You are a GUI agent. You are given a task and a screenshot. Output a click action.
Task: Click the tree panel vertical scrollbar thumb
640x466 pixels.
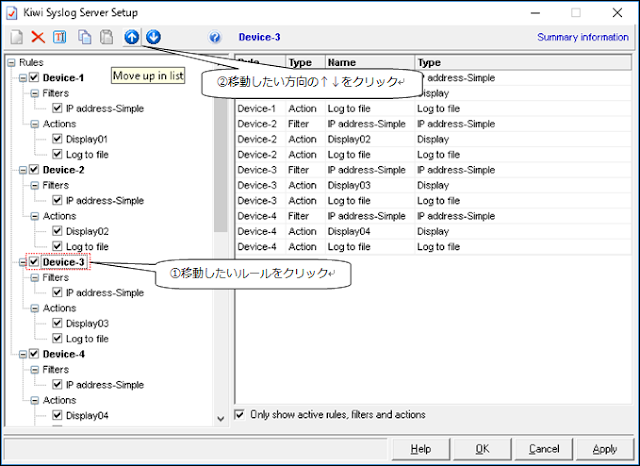click(221, 163)
